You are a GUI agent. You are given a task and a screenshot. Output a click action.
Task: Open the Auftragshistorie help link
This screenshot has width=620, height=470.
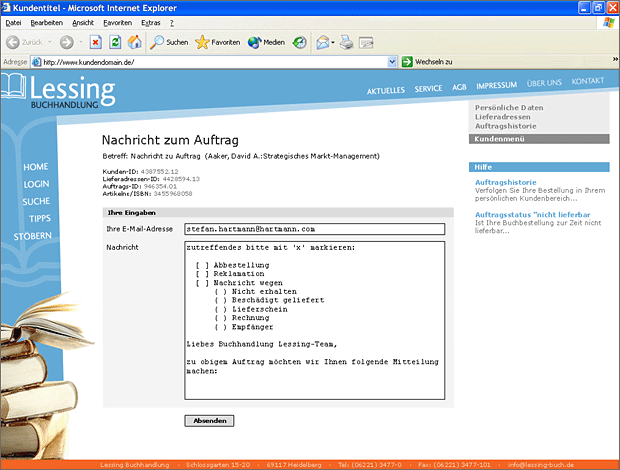[x=506, y=182]
